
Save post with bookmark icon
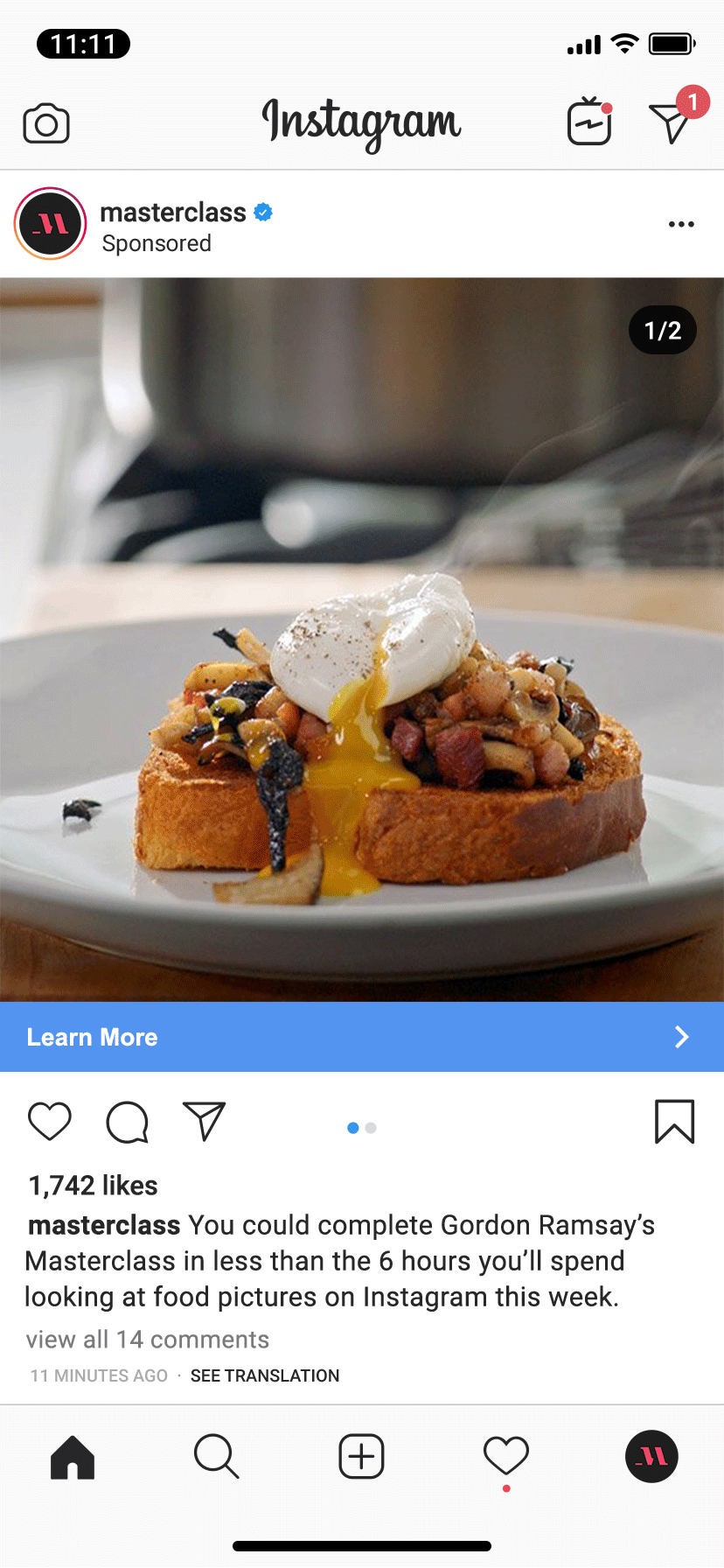pyautogui.click(x=675, y=1122)
